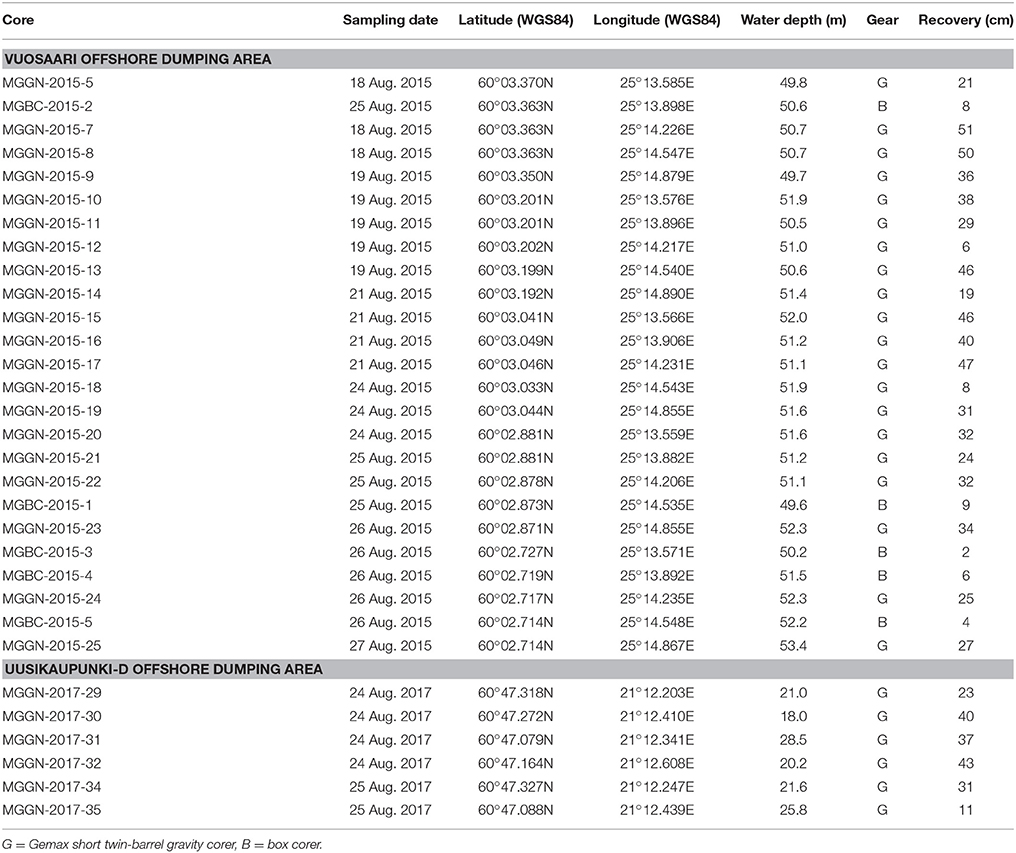The height and width of the screenshot is (853, 1016).
Task: Click the 'Longitude (WGS84)' column header
Action: (656, 20)
